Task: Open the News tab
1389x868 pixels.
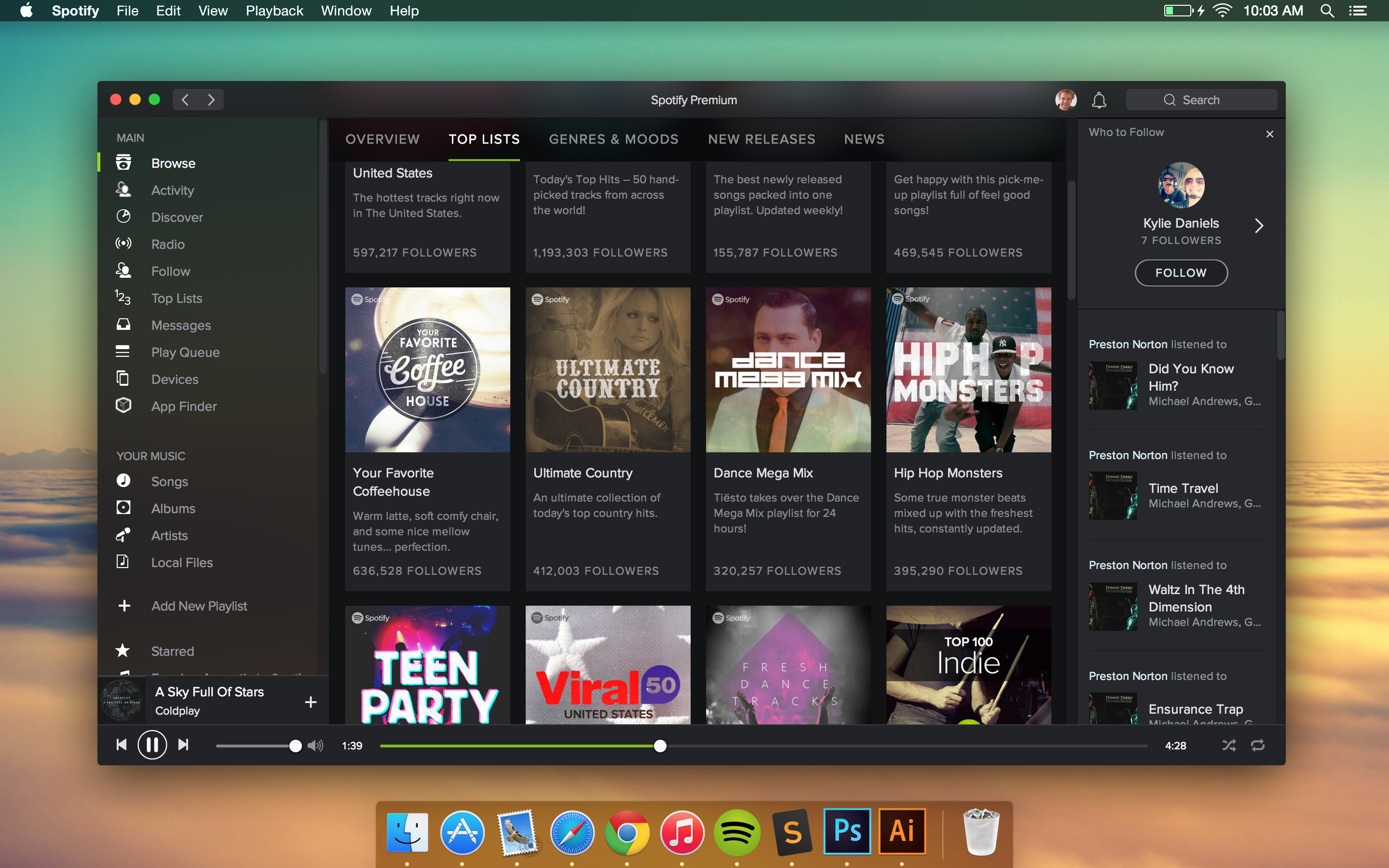Action: pyautogui.click(x=864, y=139)
